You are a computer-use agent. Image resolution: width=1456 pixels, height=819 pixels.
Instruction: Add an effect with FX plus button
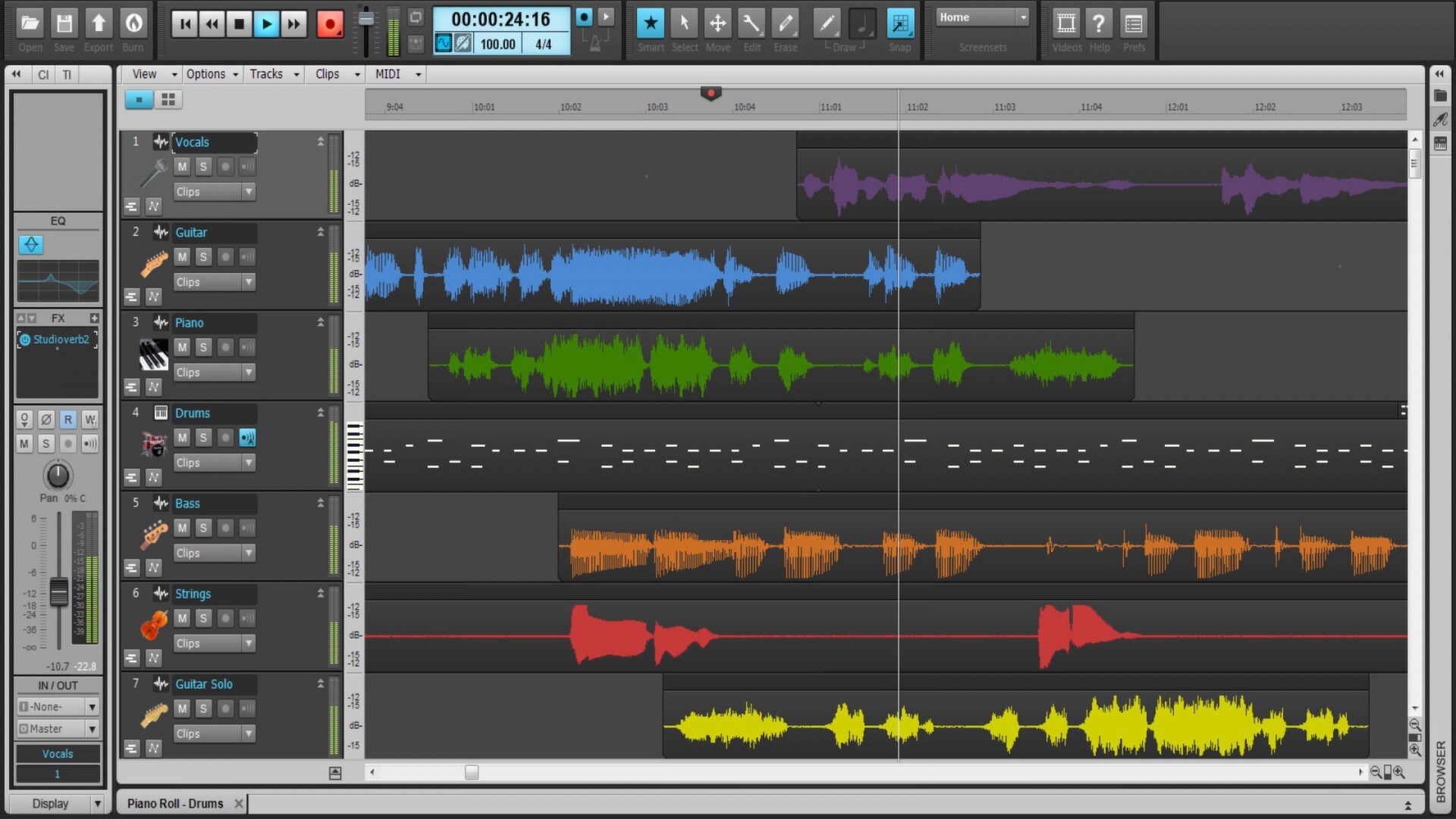pyautogui.click(x=94, y=318)
